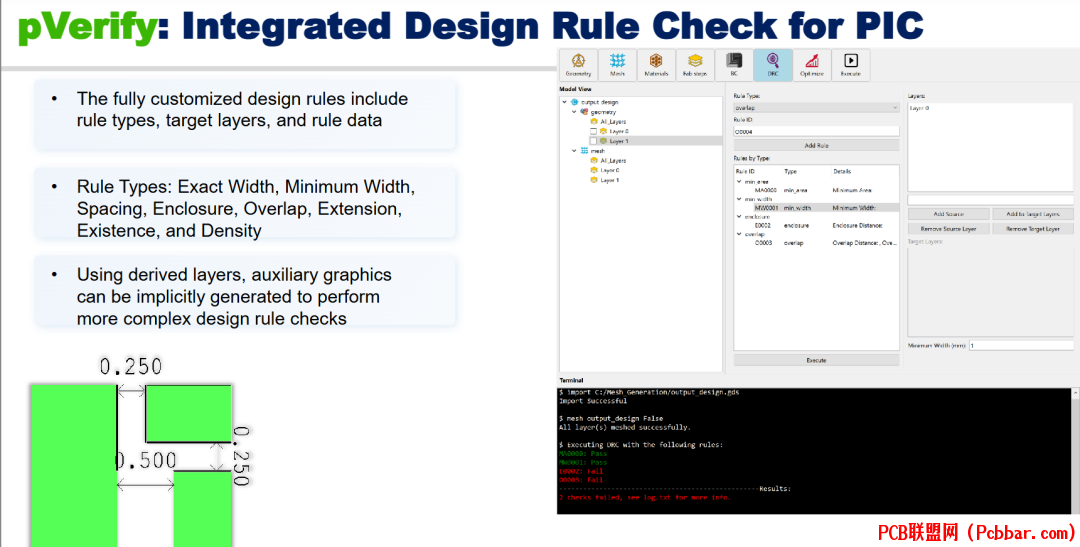The image size is (1080, 547).
Task: Toggle the geometry Layer 1 checkbox
Action: click(593, 141)
